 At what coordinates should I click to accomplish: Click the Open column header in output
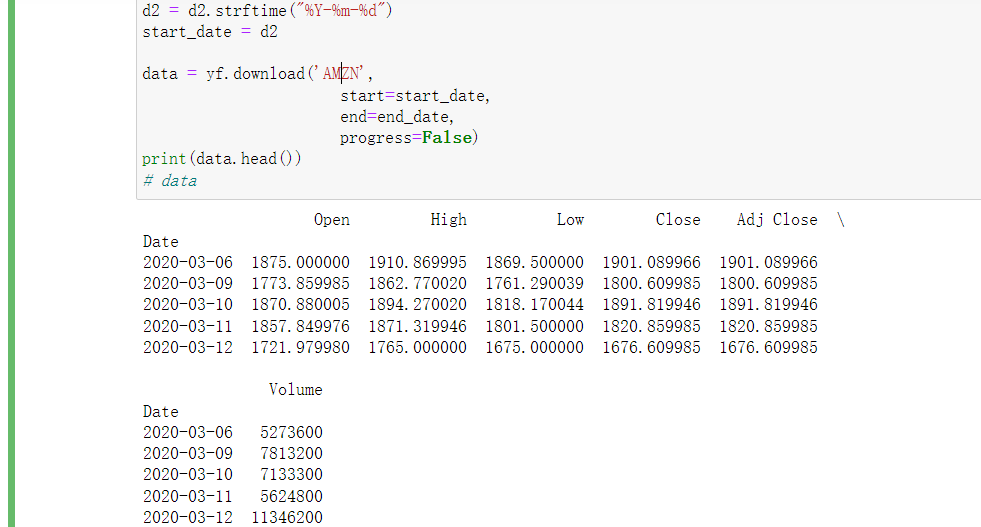click(x=332, y=220)
